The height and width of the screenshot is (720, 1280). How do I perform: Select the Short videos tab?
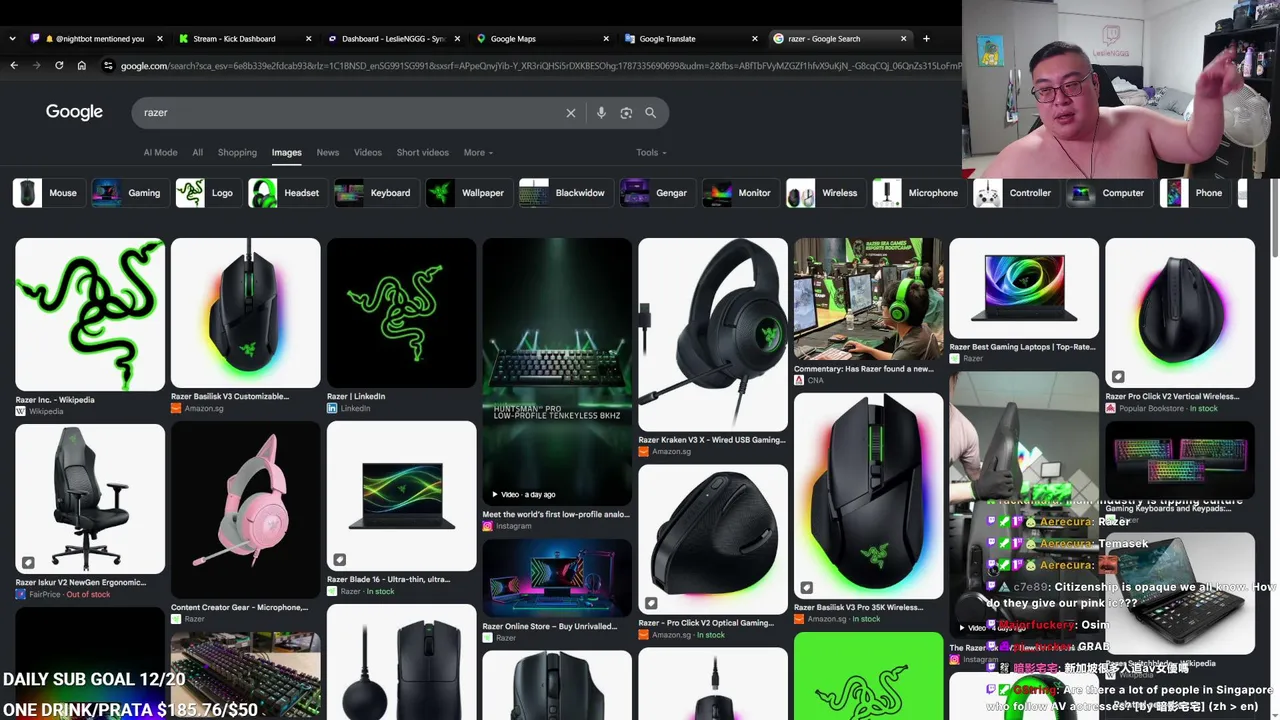(x=423, y=153)
